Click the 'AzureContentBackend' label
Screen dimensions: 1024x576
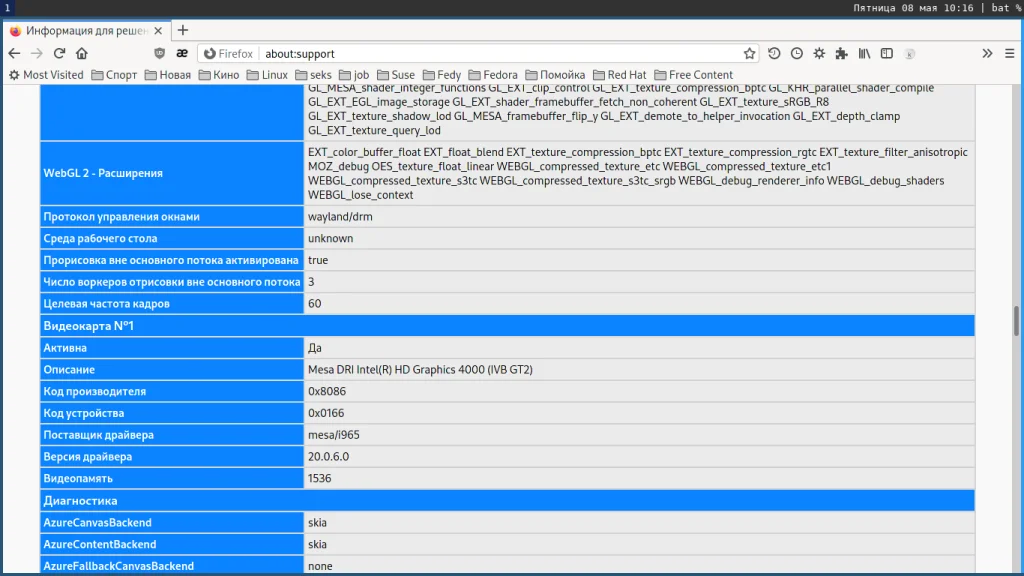click(99, 544)
